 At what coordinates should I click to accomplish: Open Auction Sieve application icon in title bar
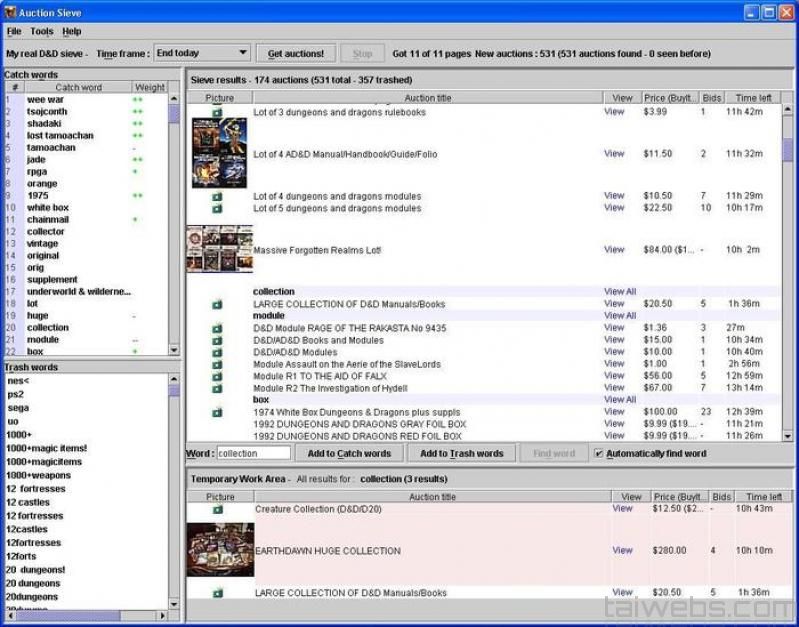click(x=9, y=12)
